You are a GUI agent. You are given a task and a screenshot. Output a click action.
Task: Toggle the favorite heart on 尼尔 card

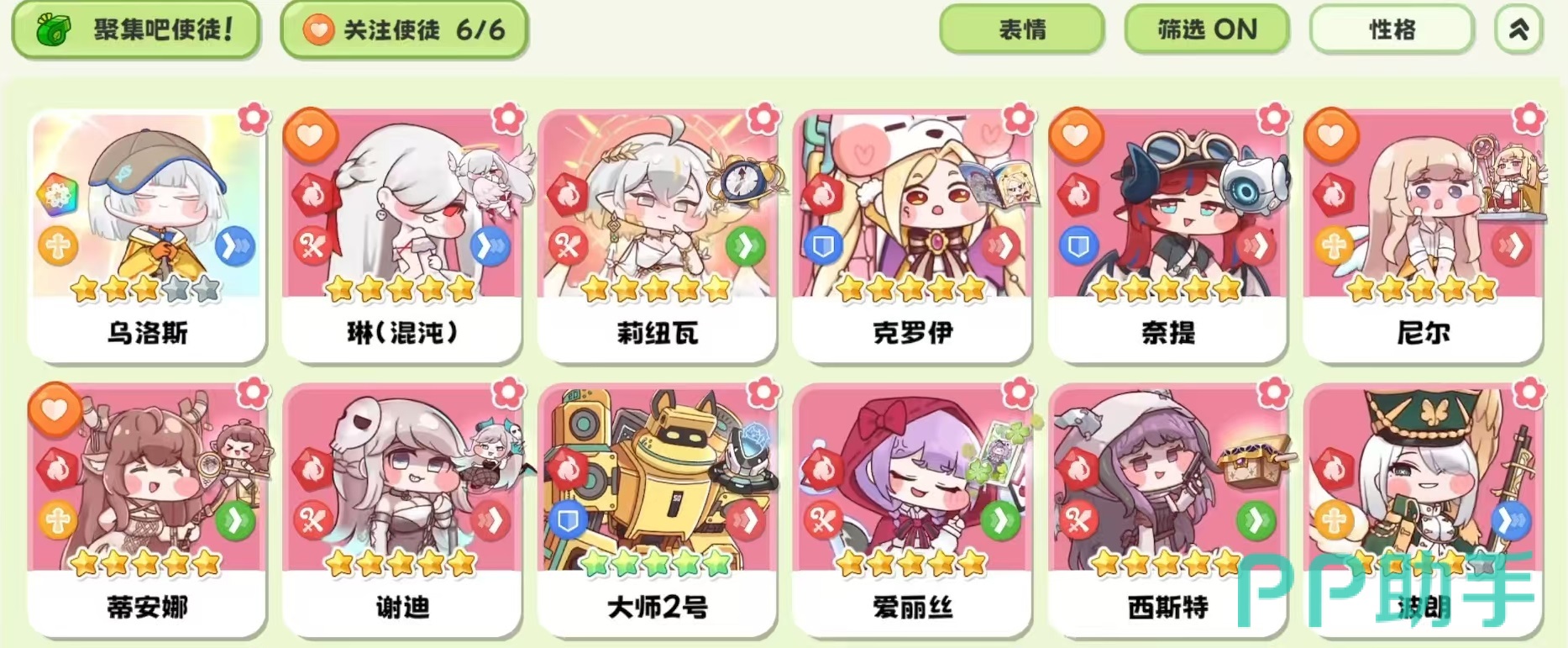click(1331, 134)
